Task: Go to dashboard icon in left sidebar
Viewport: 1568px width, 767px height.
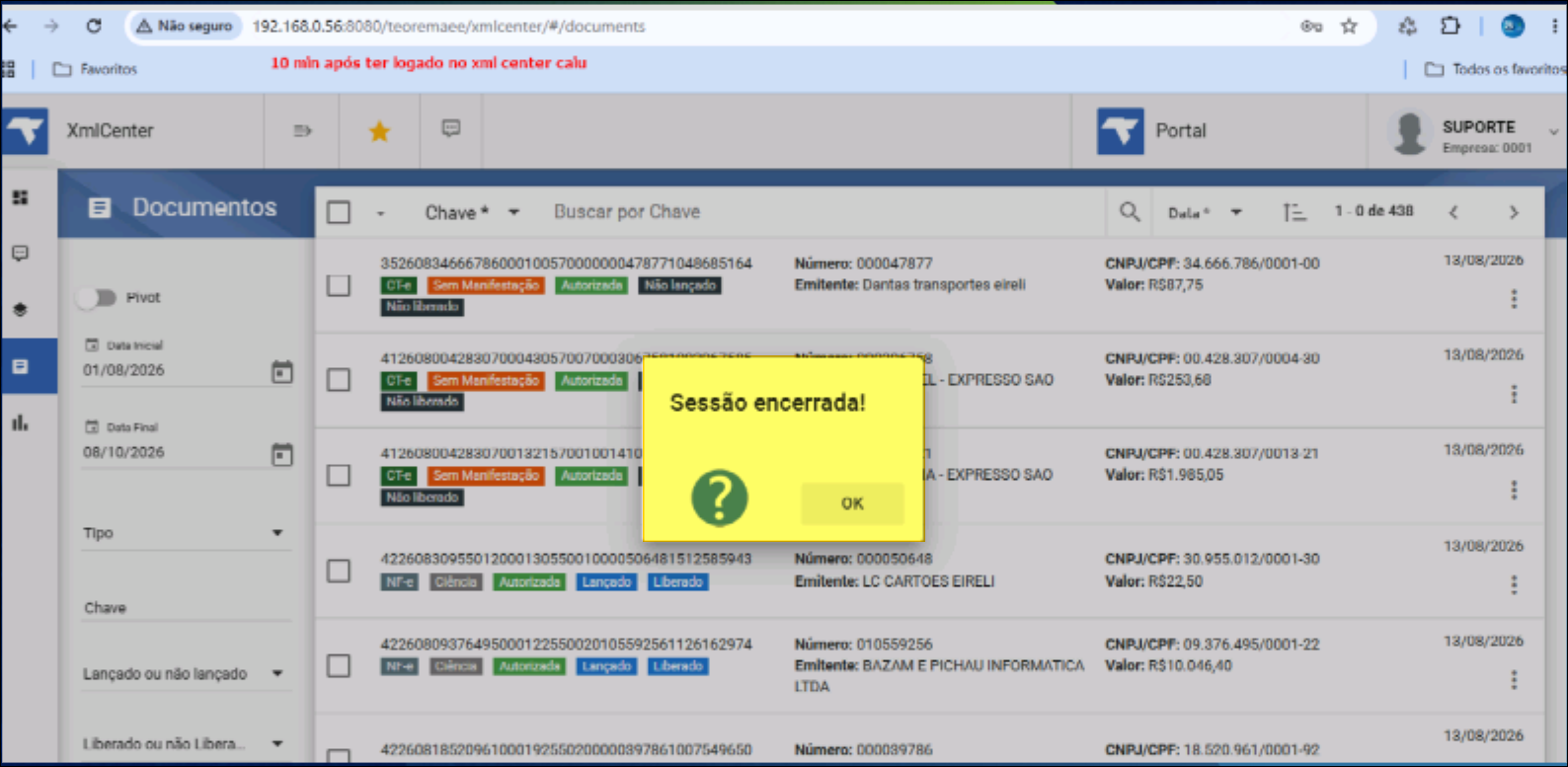Action: click(x=20, y=197)
